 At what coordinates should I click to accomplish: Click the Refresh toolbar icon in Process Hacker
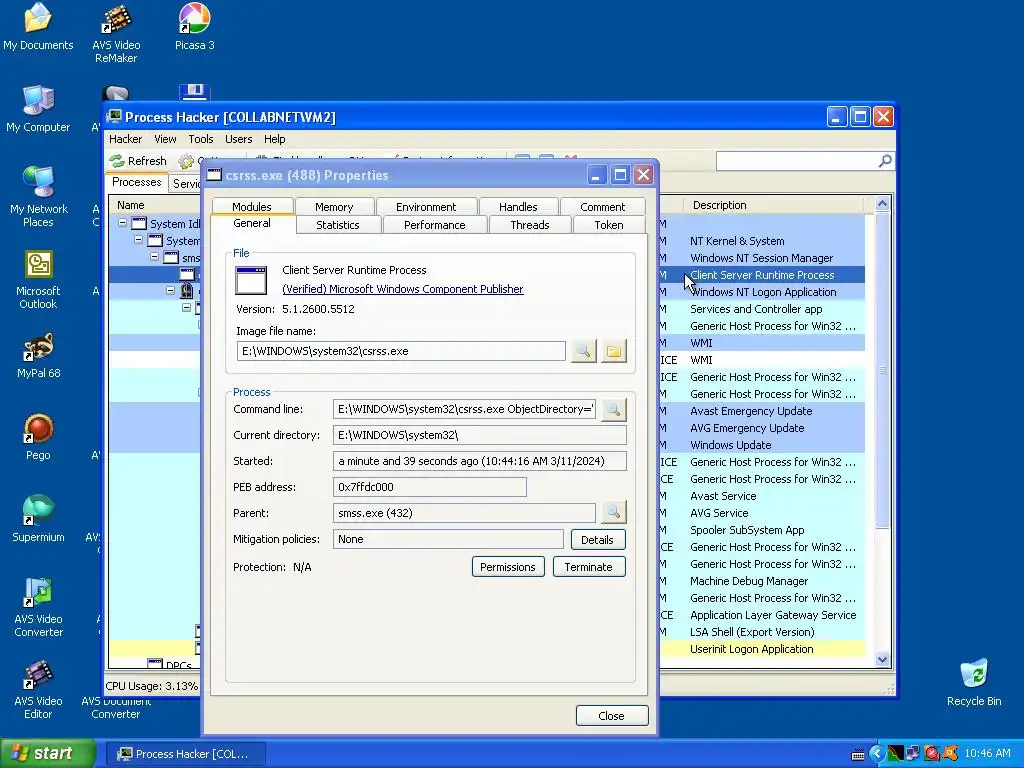(x=117, y=161)
